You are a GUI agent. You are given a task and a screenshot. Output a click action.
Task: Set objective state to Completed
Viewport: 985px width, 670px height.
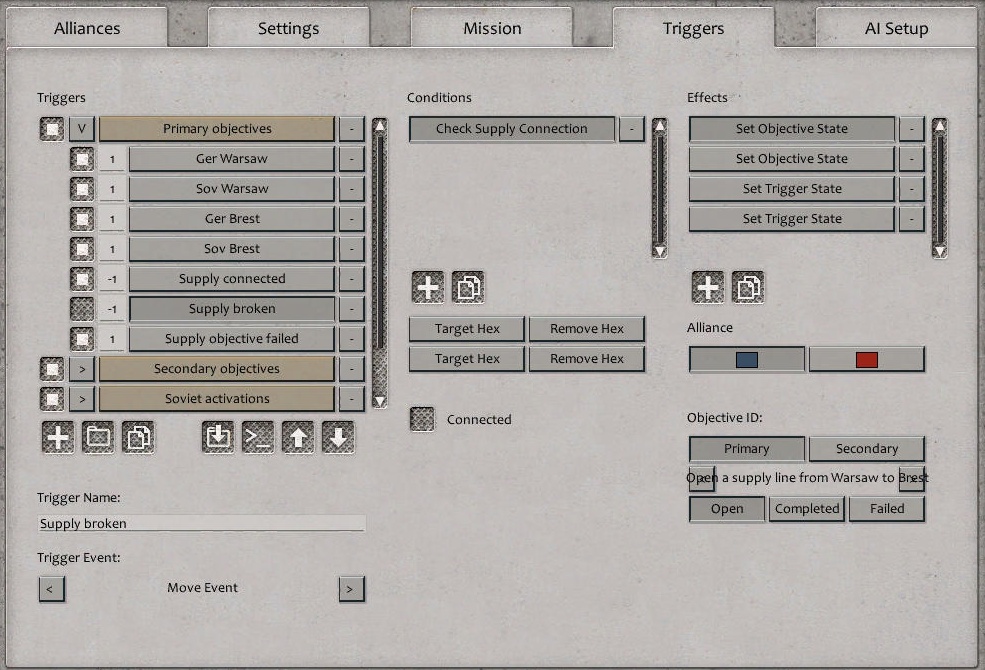coord(807,509)
